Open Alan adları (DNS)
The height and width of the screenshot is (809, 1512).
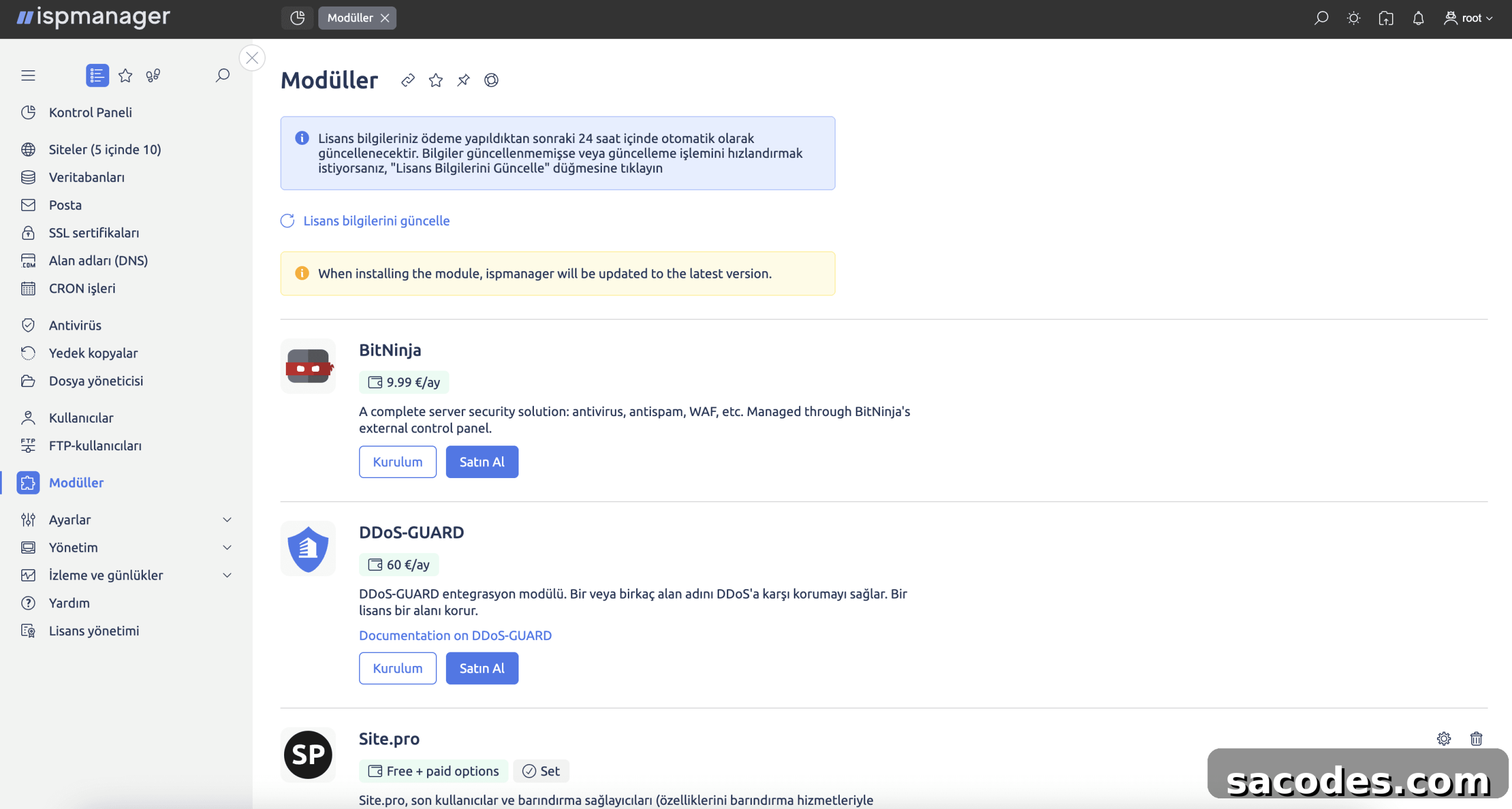98,261
